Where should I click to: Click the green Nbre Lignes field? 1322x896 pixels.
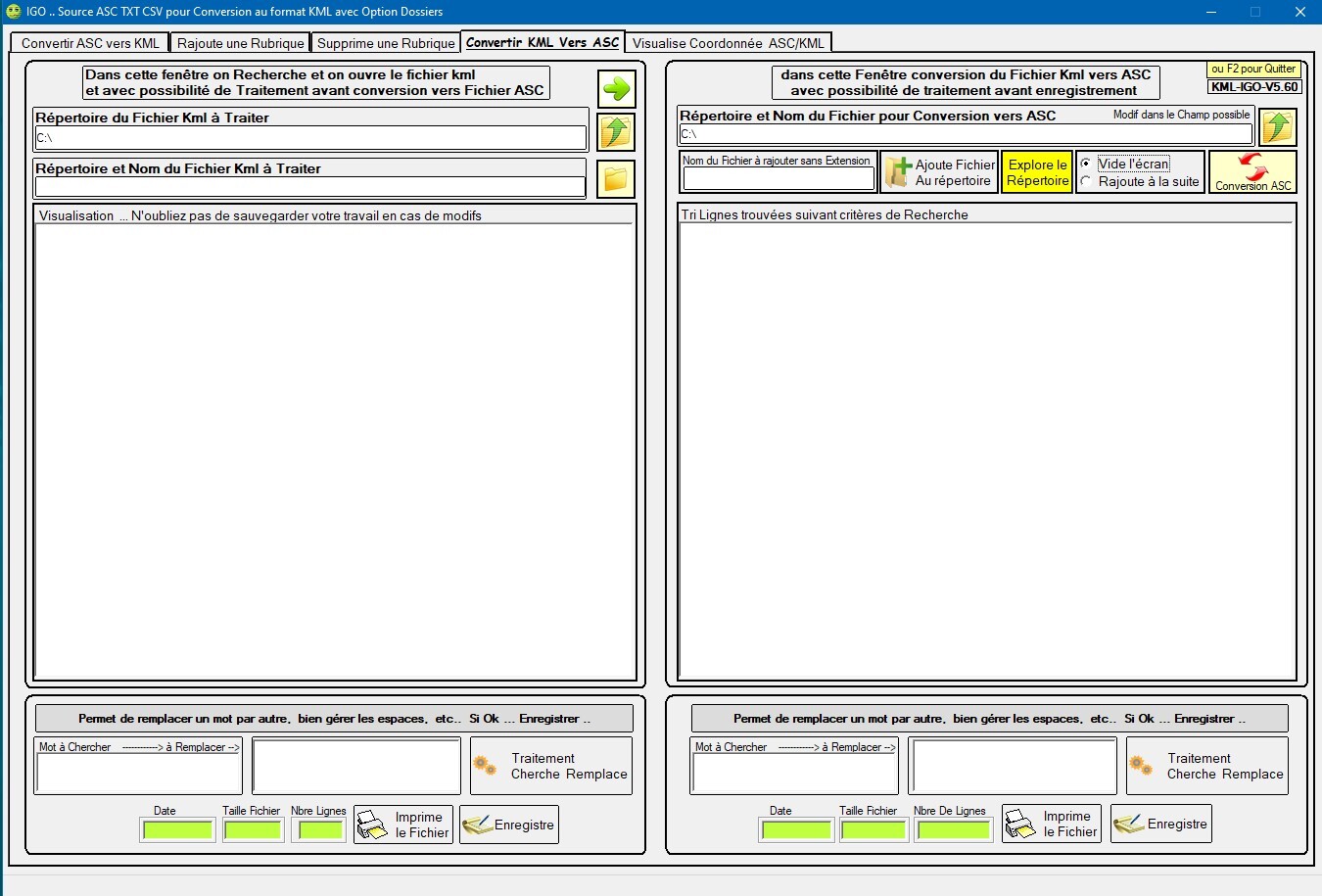[x=320, y=830]
